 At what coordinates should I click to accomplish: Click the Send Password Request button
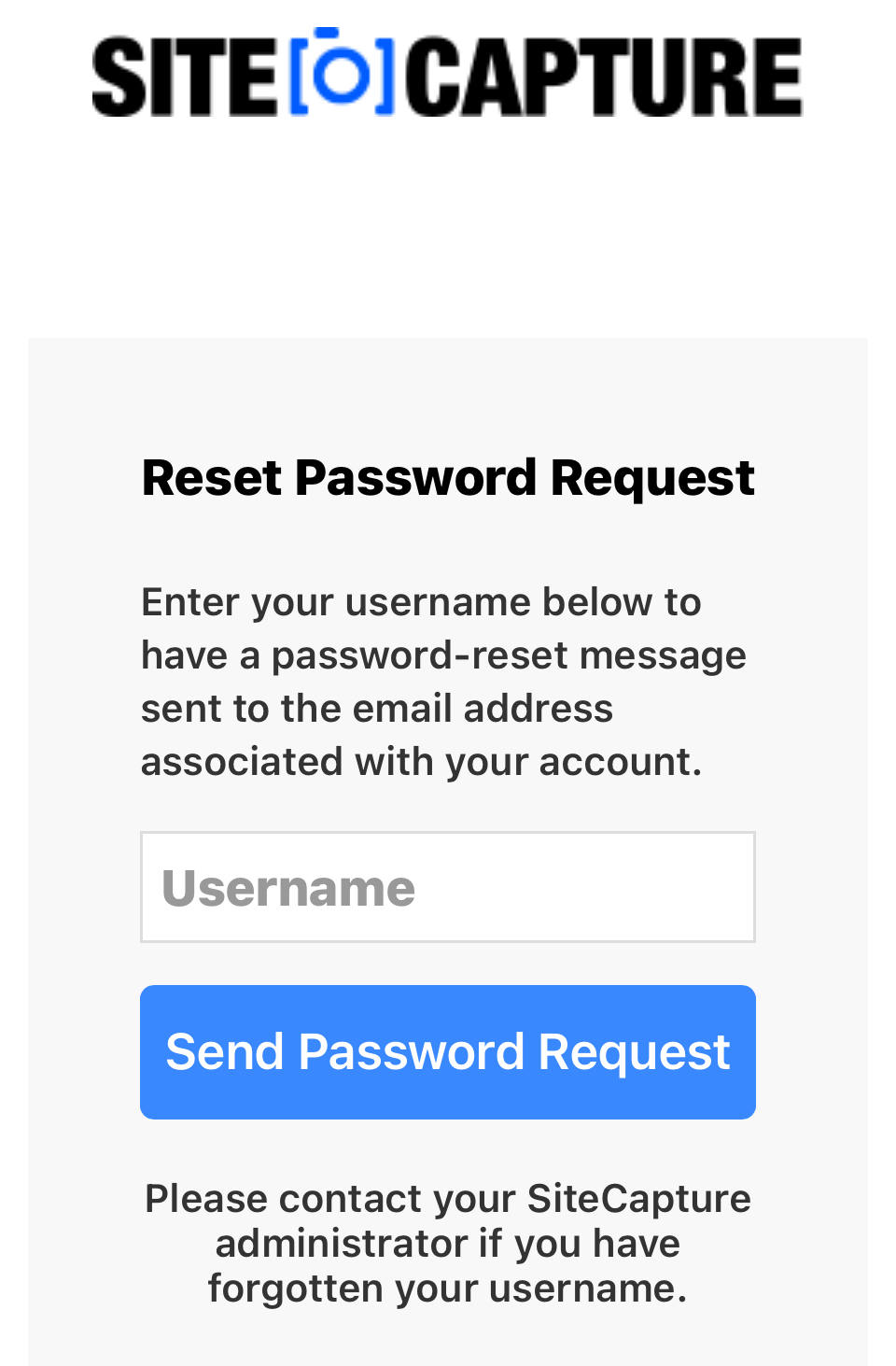pos(448,1052)
